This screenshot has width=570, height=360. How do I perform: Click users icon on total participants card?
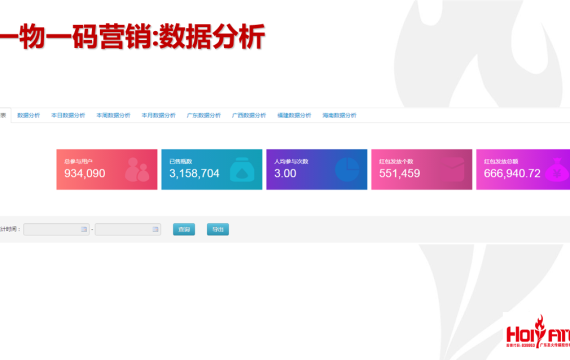[x=137, y=169]
